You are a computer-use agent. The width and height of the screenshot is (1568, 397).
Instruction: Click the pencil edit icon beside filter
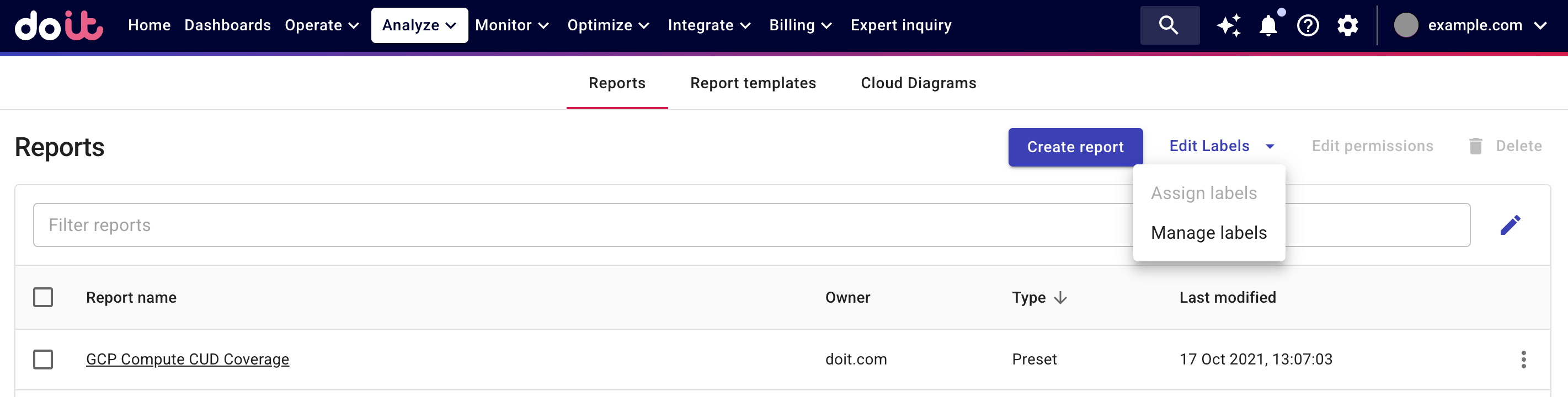[x=1510, y=225]
